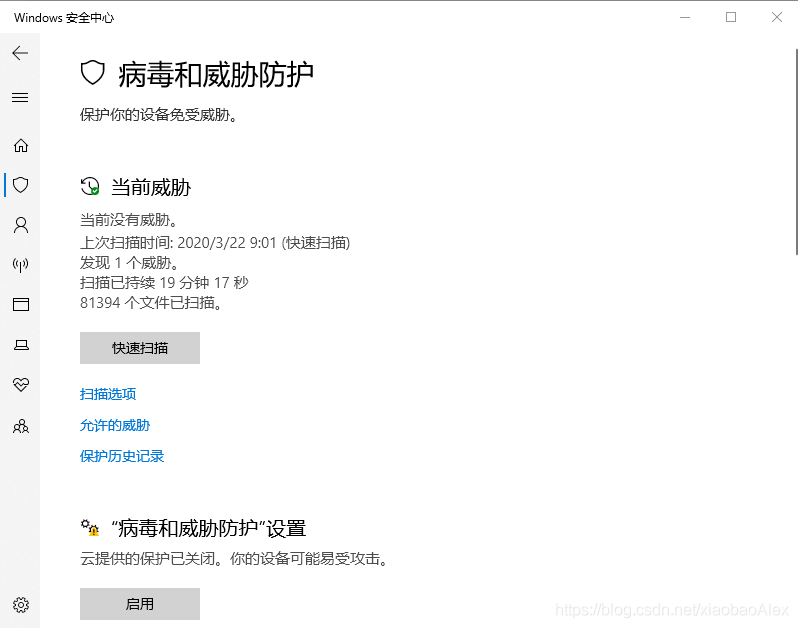Click the text 发现 1 个威胁。
Screen dimensions: 798x628
click(x=129, y=263)
